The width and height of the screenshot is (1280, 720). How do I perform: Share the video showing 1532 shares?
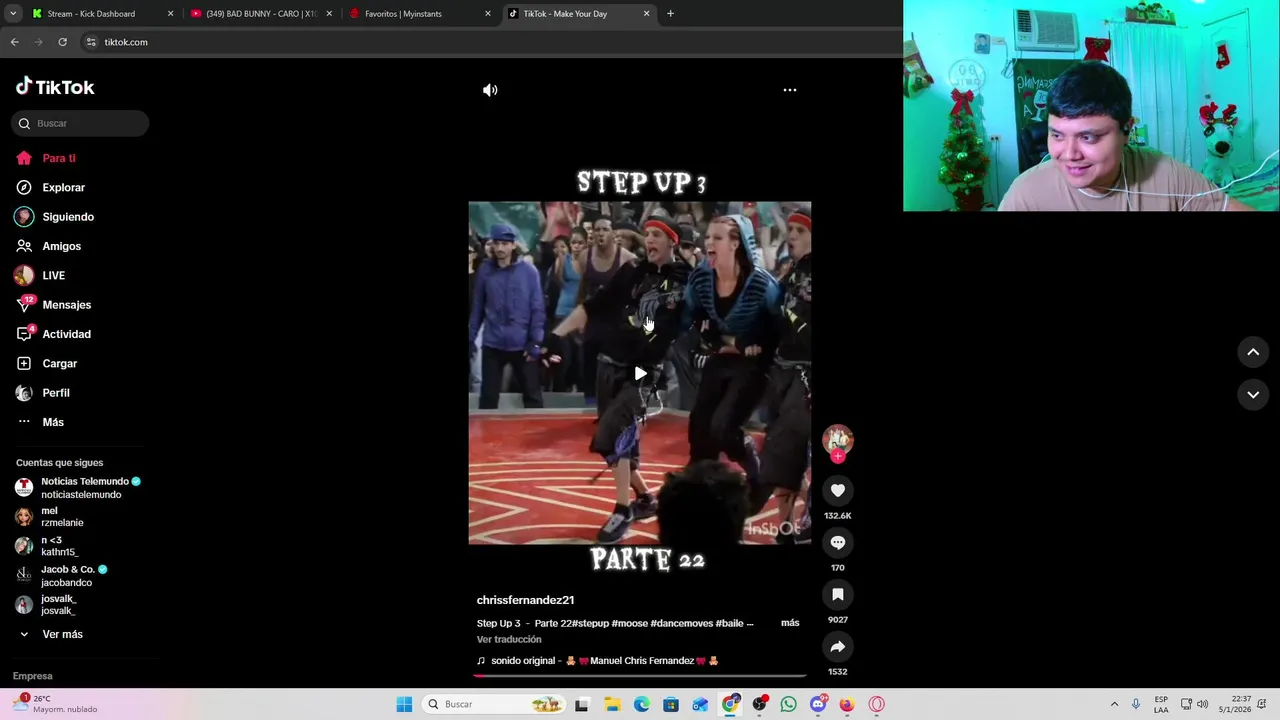click(838, 646)
